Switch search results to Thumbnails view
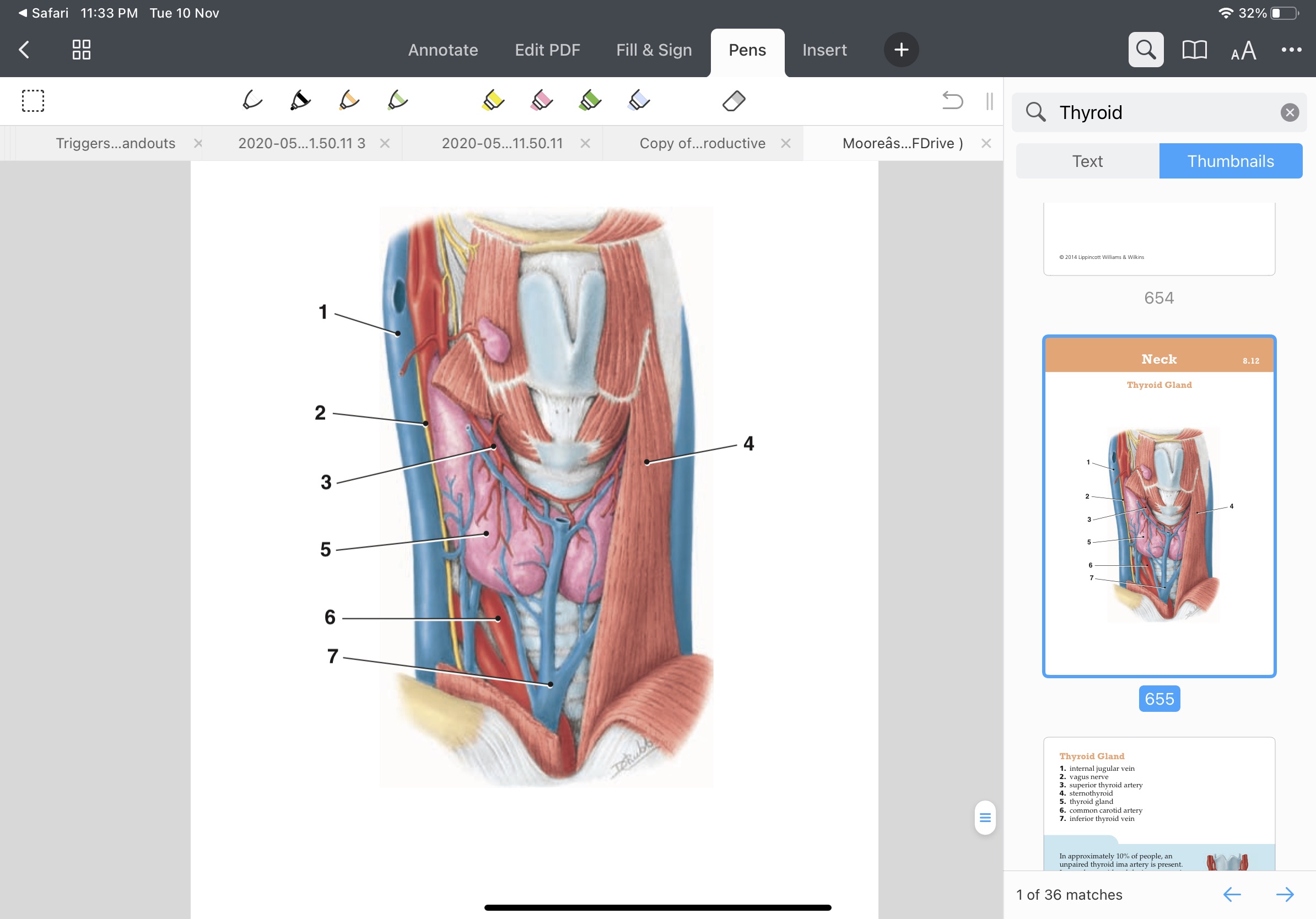Image resolution: width=1316 pixels, height=919 pixels. tap(1230, 161)
